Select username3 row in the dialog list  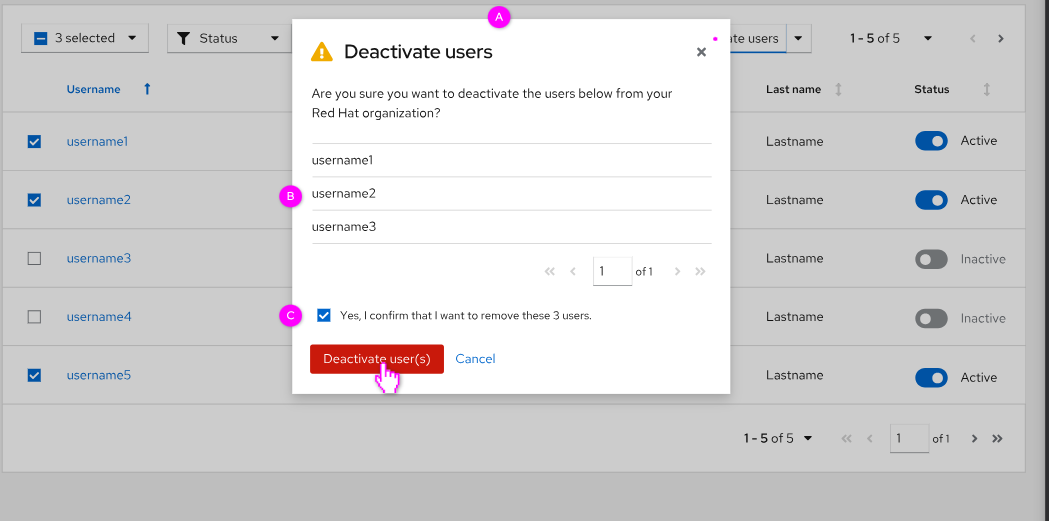pyautogui.click(x=511, y=227)
